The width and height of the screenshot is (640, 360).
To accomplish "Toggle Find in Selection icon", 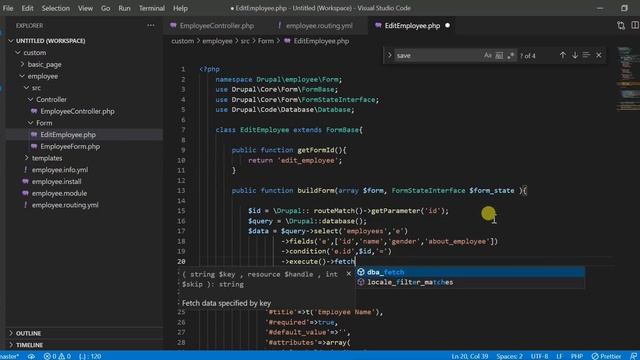I will coord(586,55).
